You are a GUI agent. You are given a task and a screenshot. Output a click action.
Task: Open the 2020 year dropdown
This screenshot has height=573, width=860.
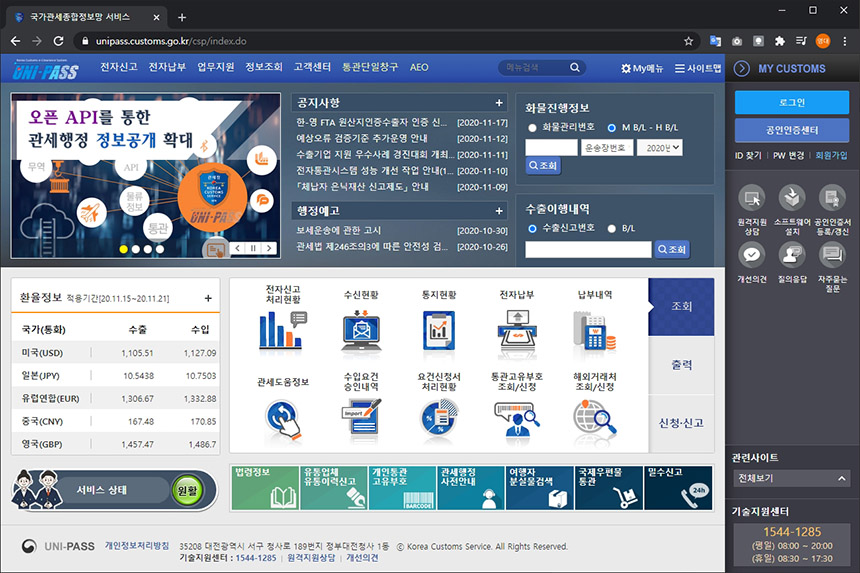click(660, 147)
